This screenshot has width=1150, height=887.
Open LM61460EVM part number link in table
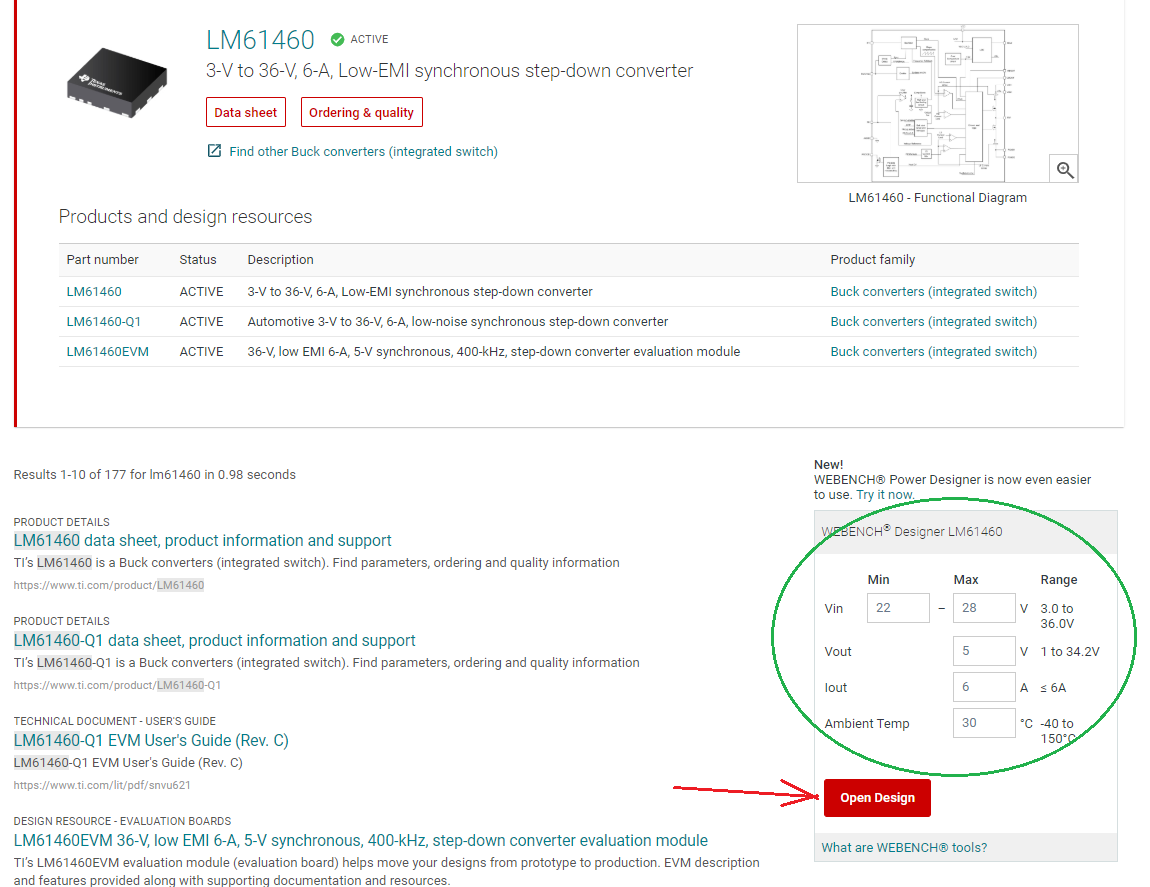107,351
